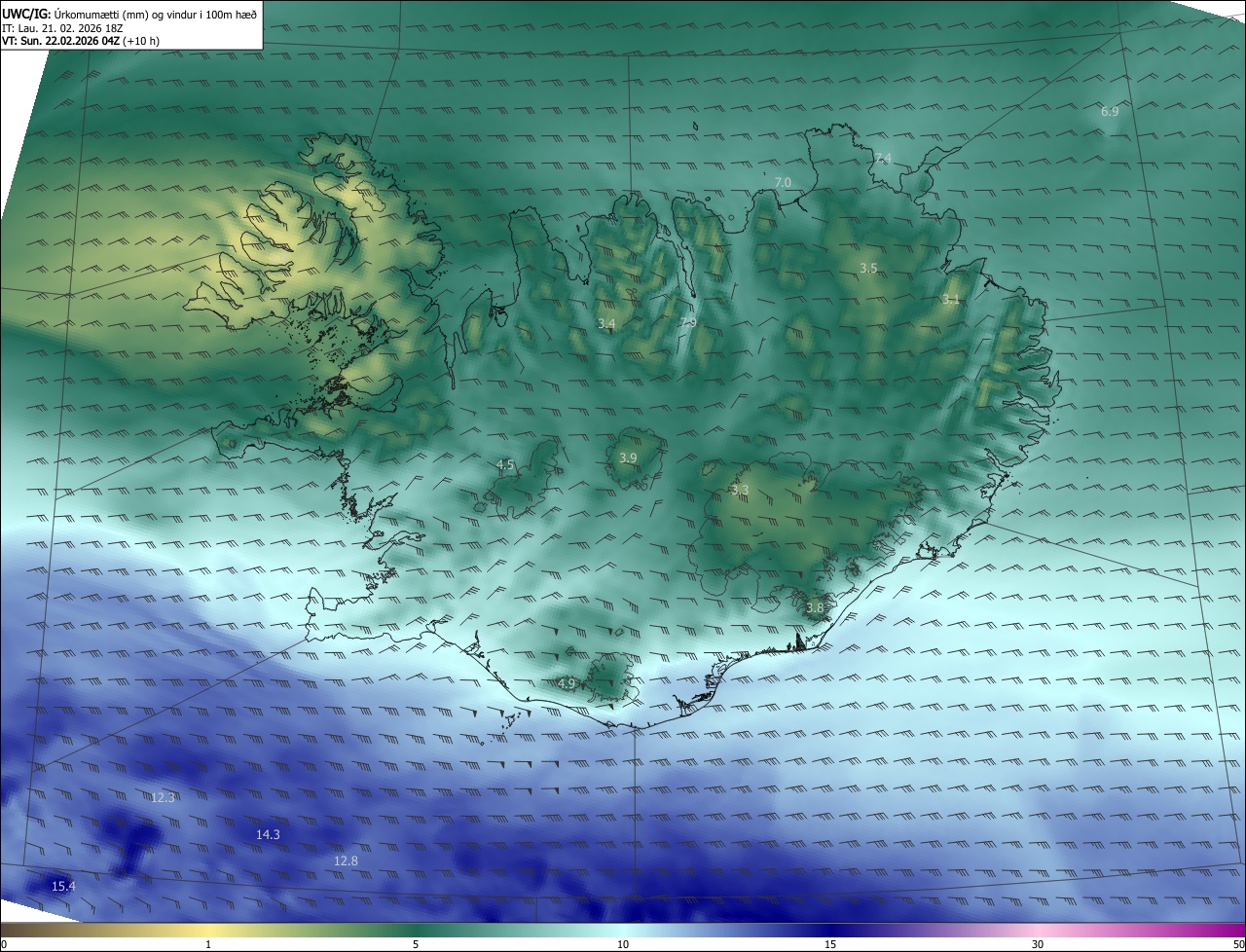This screenshot has height=952, width=1246.
Task: Click the colorbar tick label 10
Action: (623, 944)
